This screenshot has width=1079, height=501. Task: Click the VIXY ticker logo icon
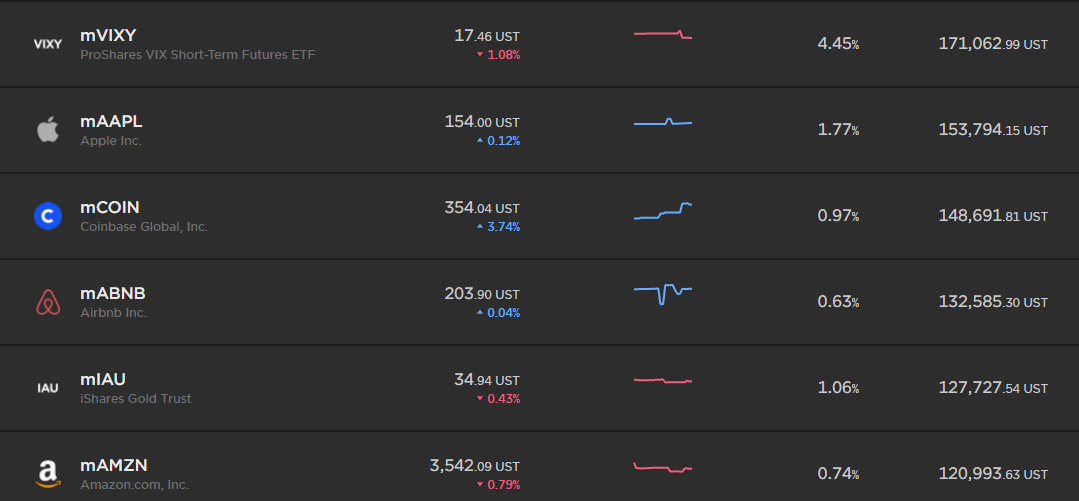point(47,44)
